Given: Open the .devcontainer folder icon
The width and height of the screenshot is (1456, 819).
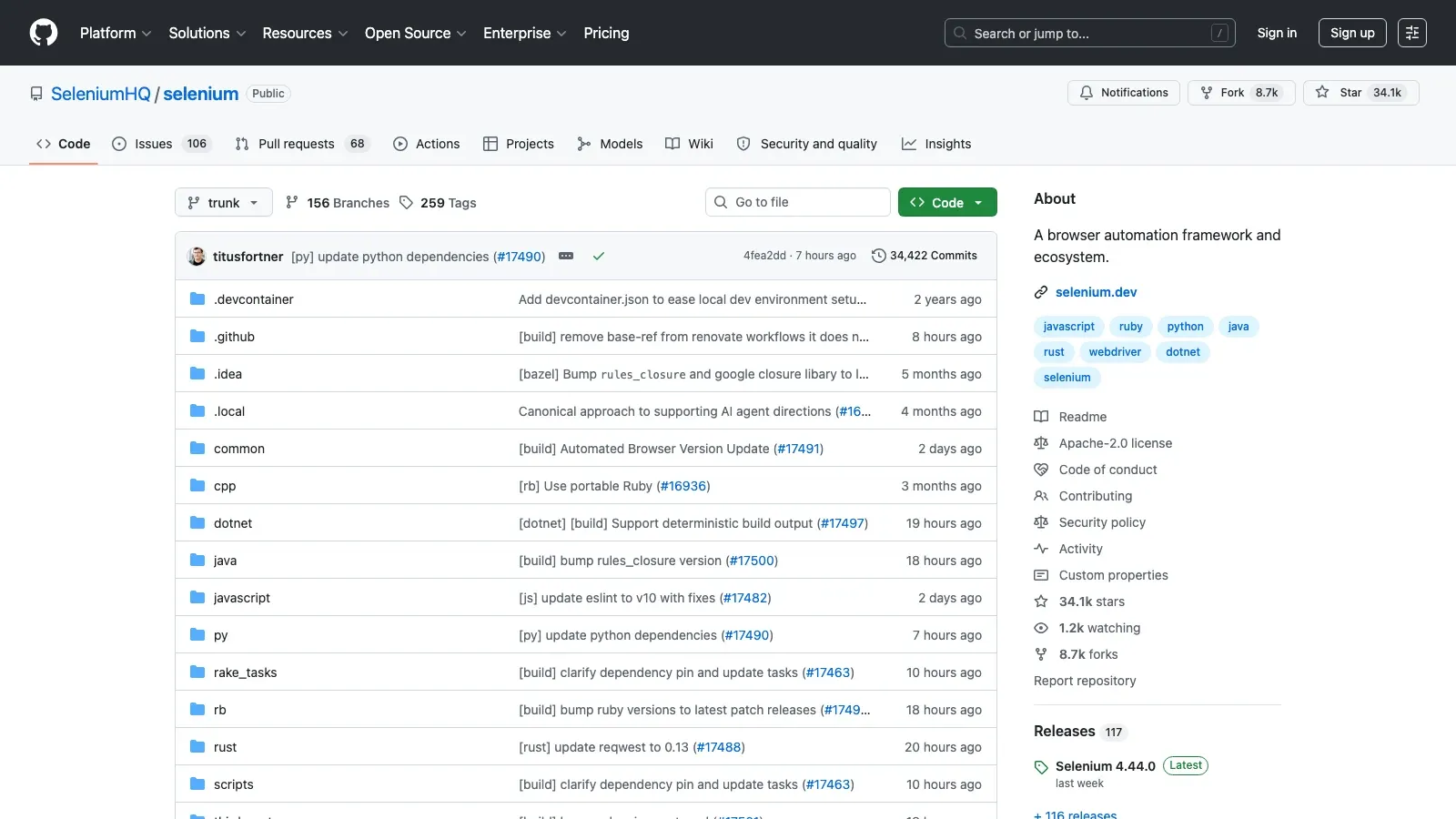Looking at the screenshot, I should click(197, 298).
